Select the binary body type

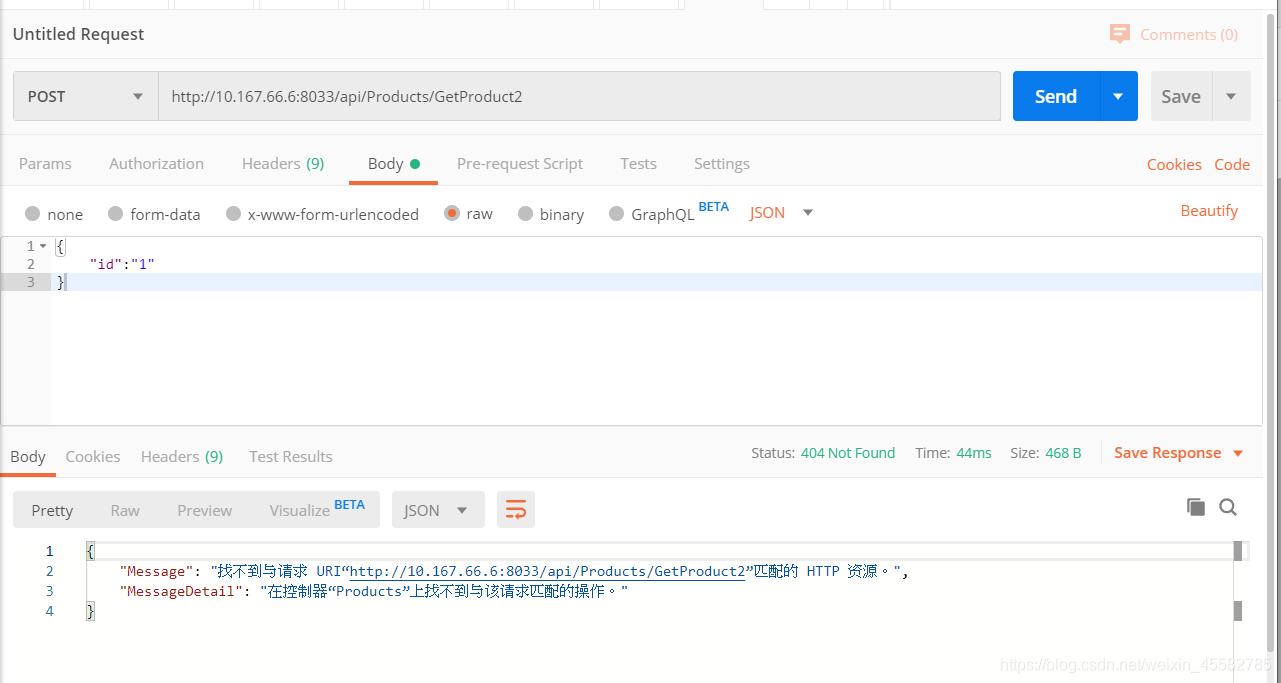[x=526, y=213]
